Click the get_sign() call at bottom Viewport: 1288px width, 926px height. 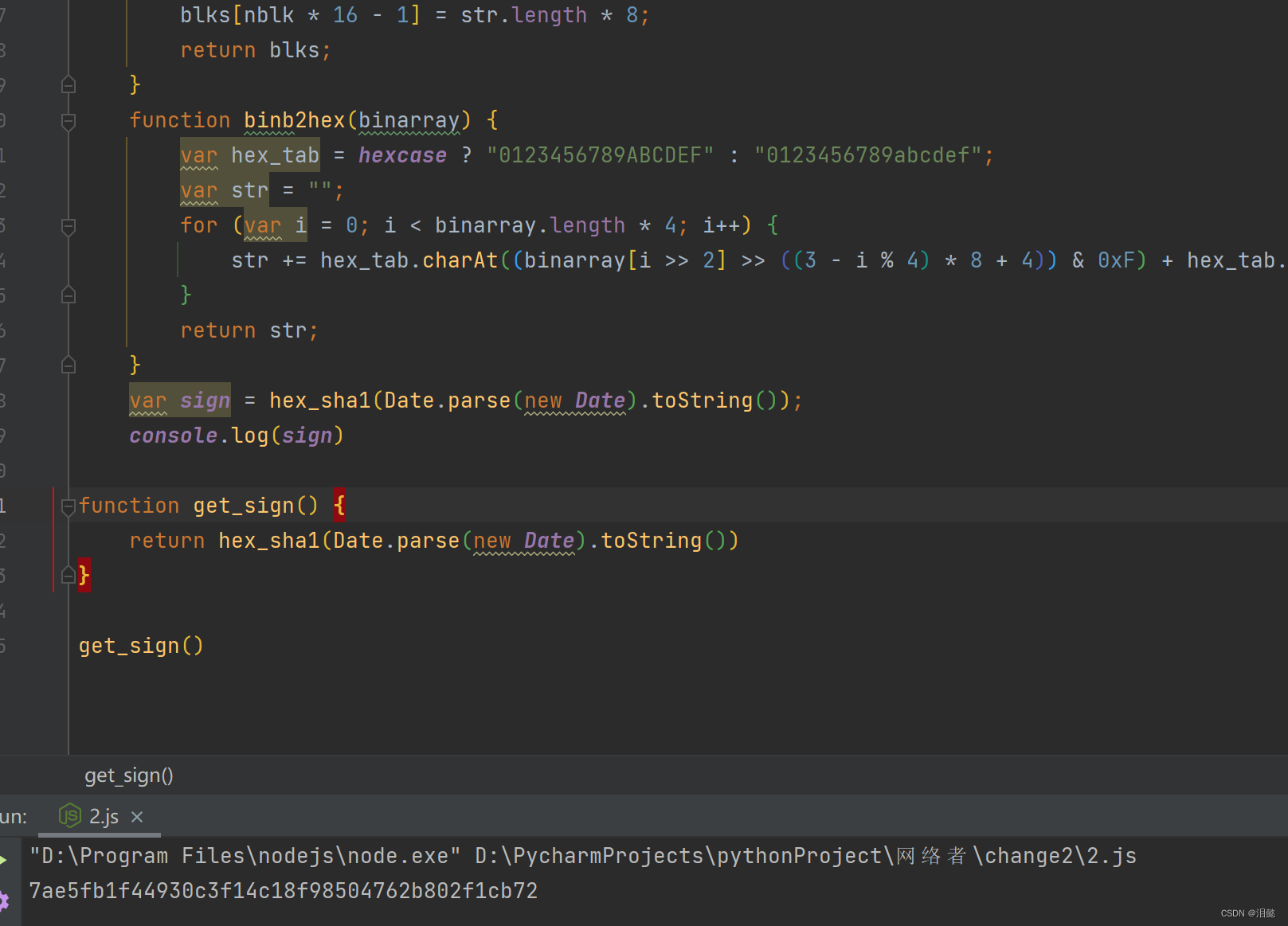click(141, 646)
